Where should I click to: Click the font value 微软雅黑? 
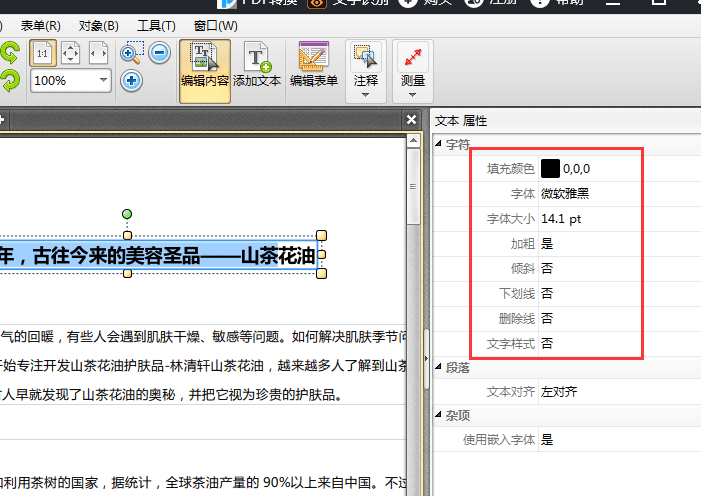click(565, 194)
